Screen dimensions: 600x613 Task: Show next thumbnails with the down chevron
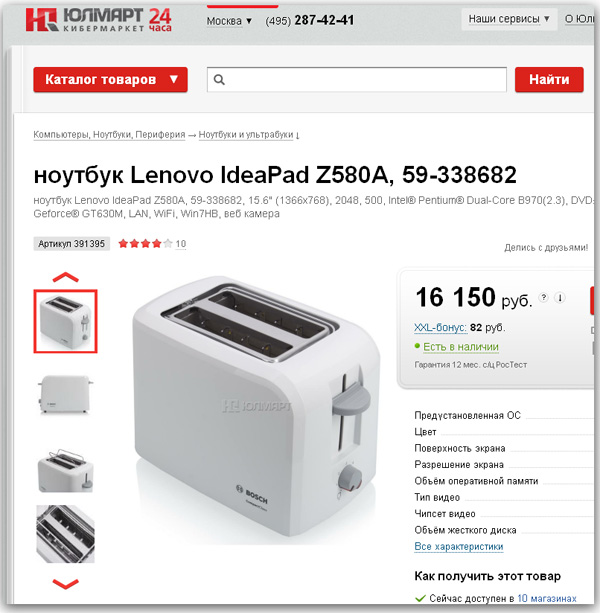(66, 584)
